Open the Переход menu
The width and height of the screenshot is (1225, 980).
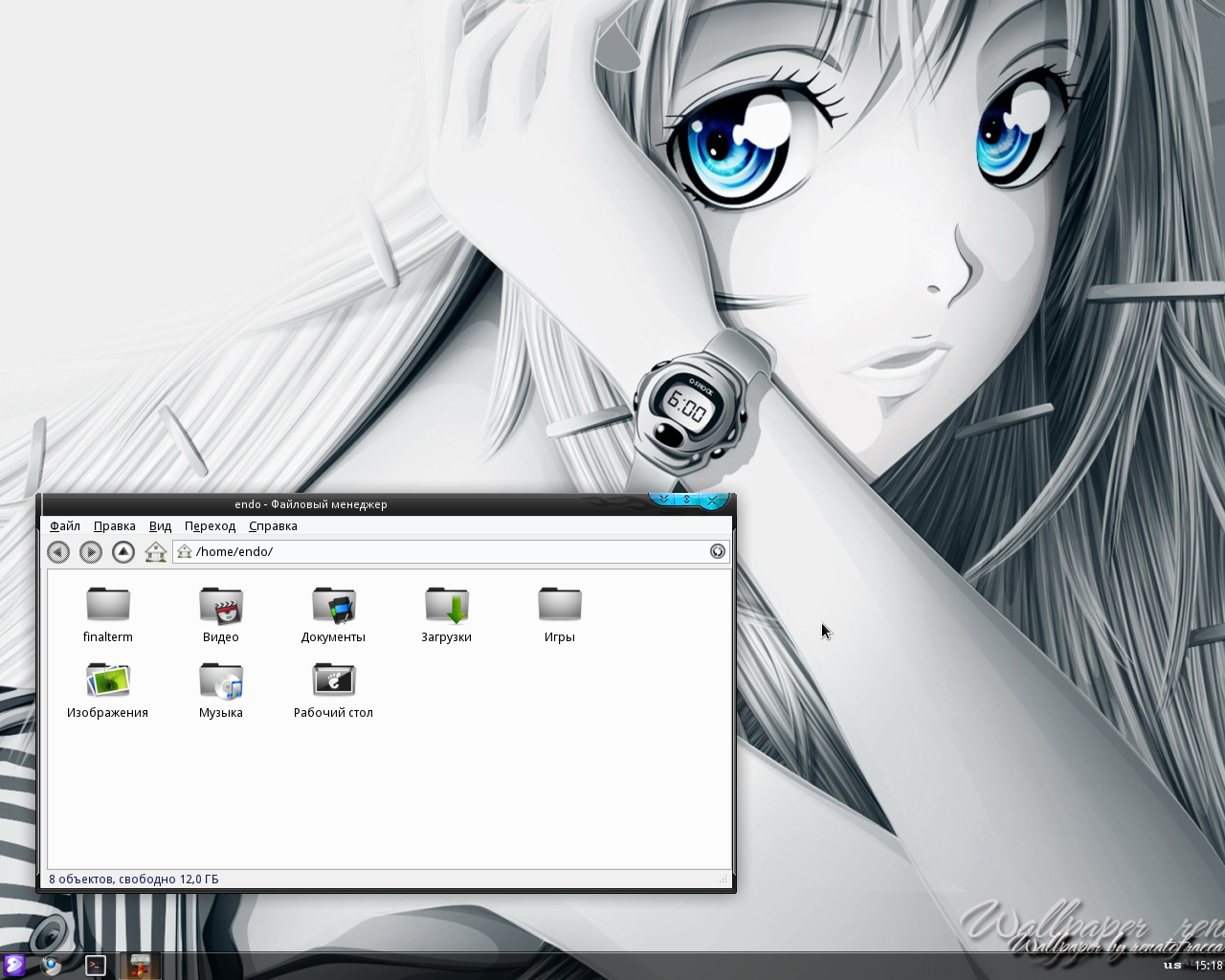pyautogui.click(x=210, y=526)
